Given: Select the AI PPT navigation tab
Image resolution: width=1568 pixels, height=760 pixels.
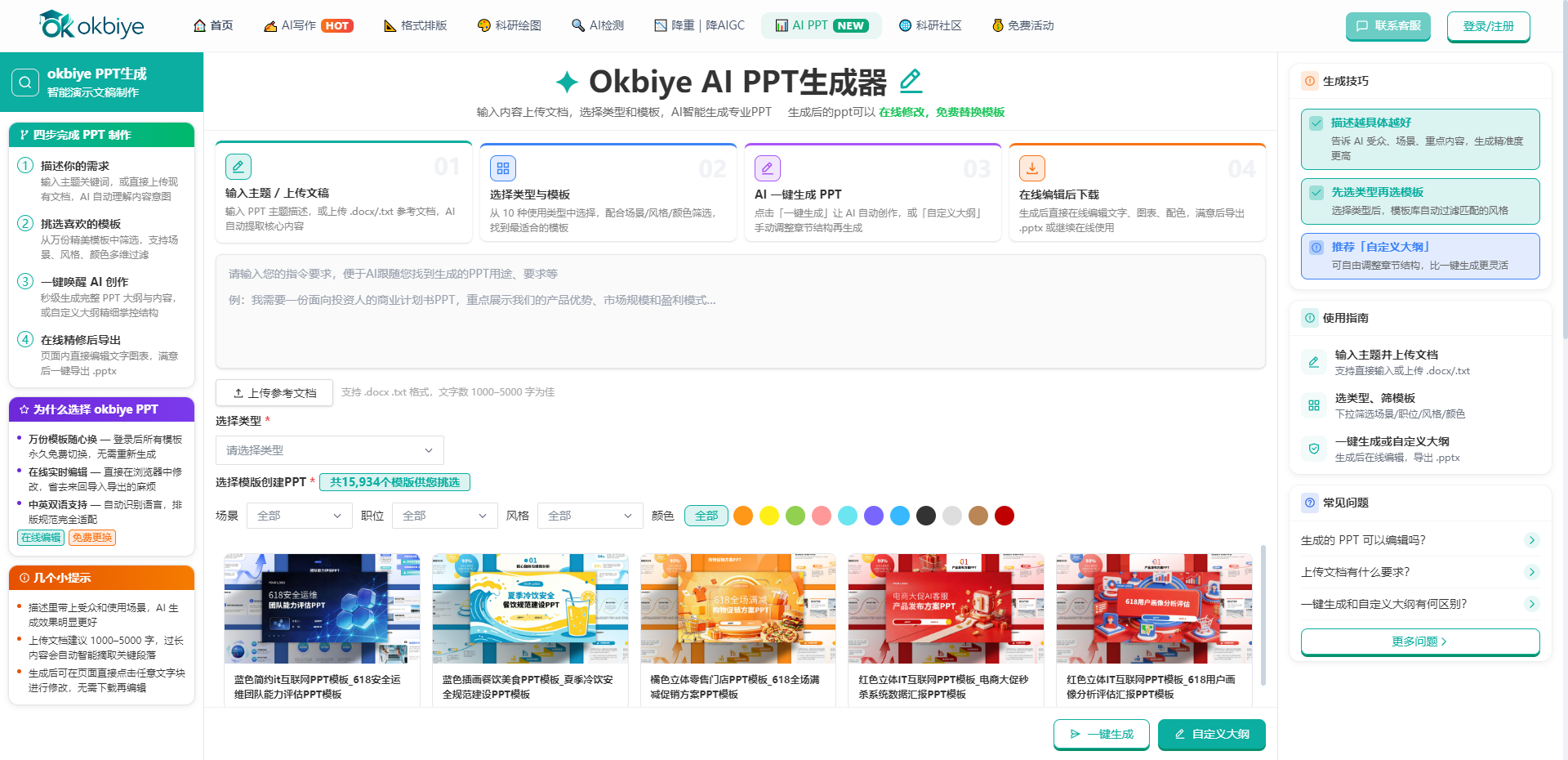Looking at the screenshot, I should click(x=822, y=25).
